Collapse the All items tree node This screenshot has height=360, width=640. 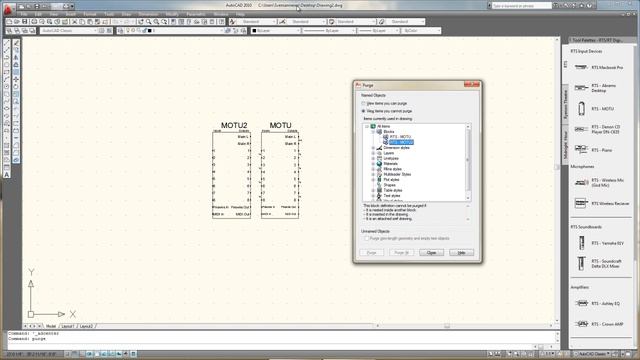(x=367, y=127)
